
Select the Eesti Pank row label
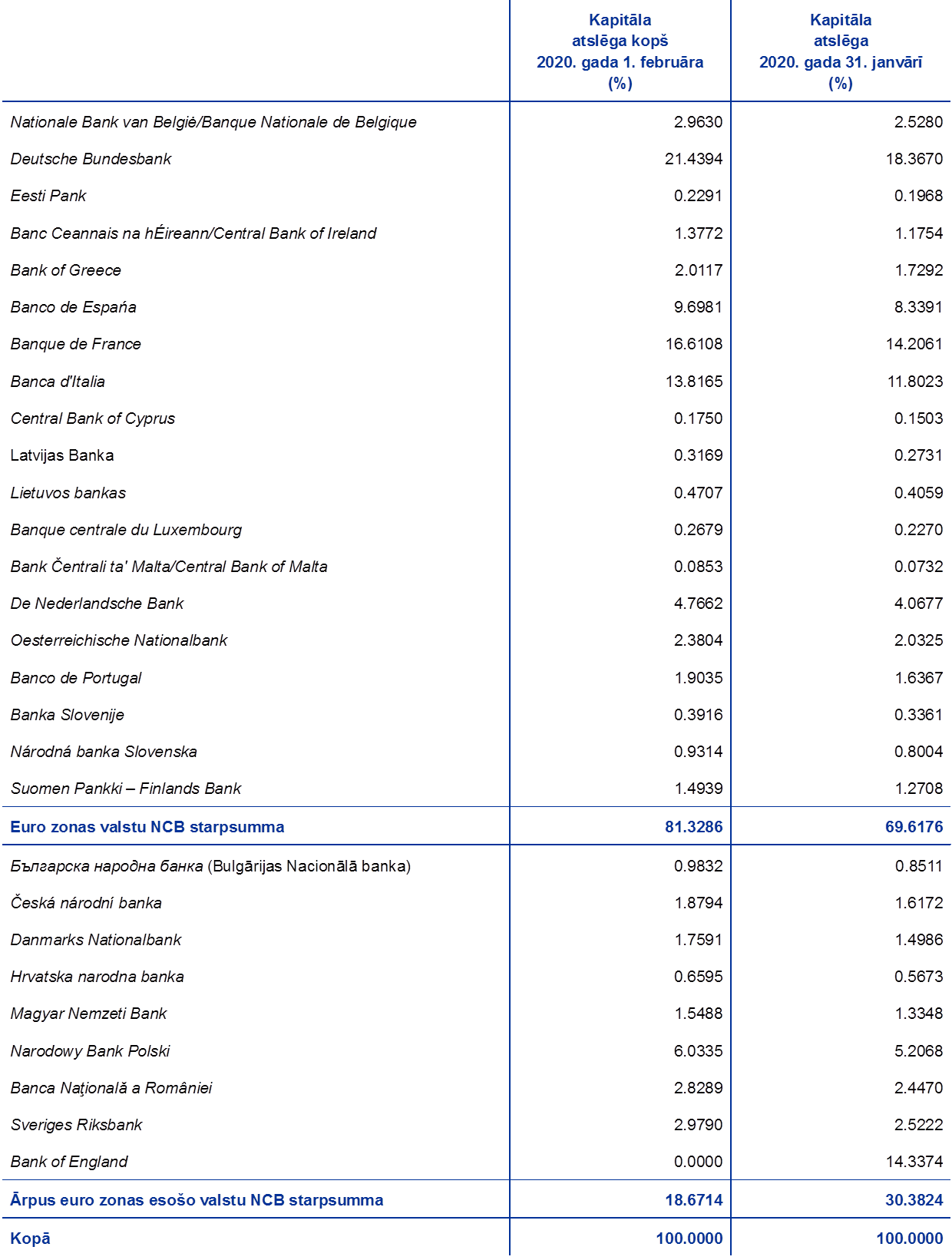48,196
